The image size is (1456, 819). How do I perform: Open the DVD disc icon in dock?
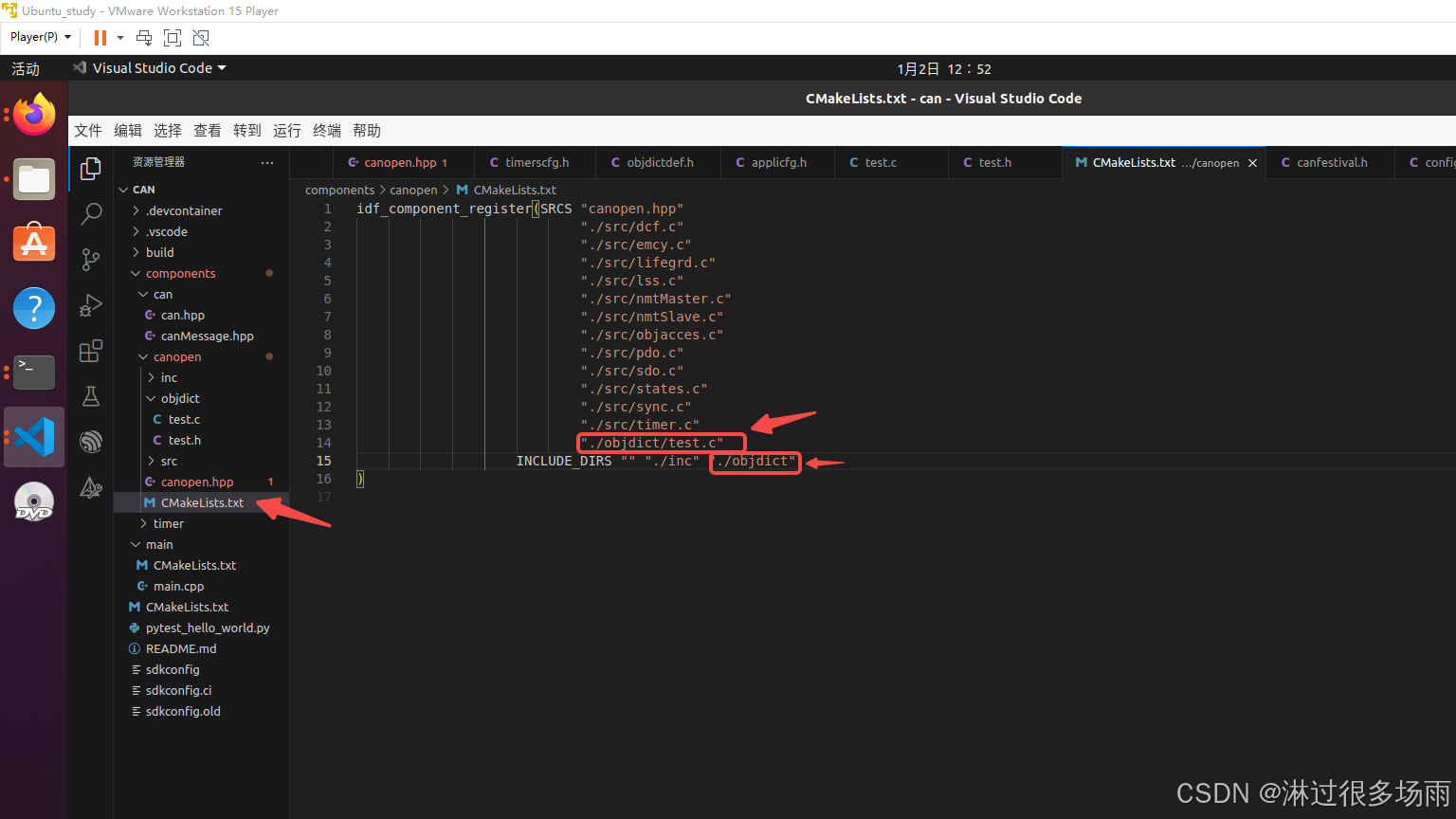pos(34,501)
